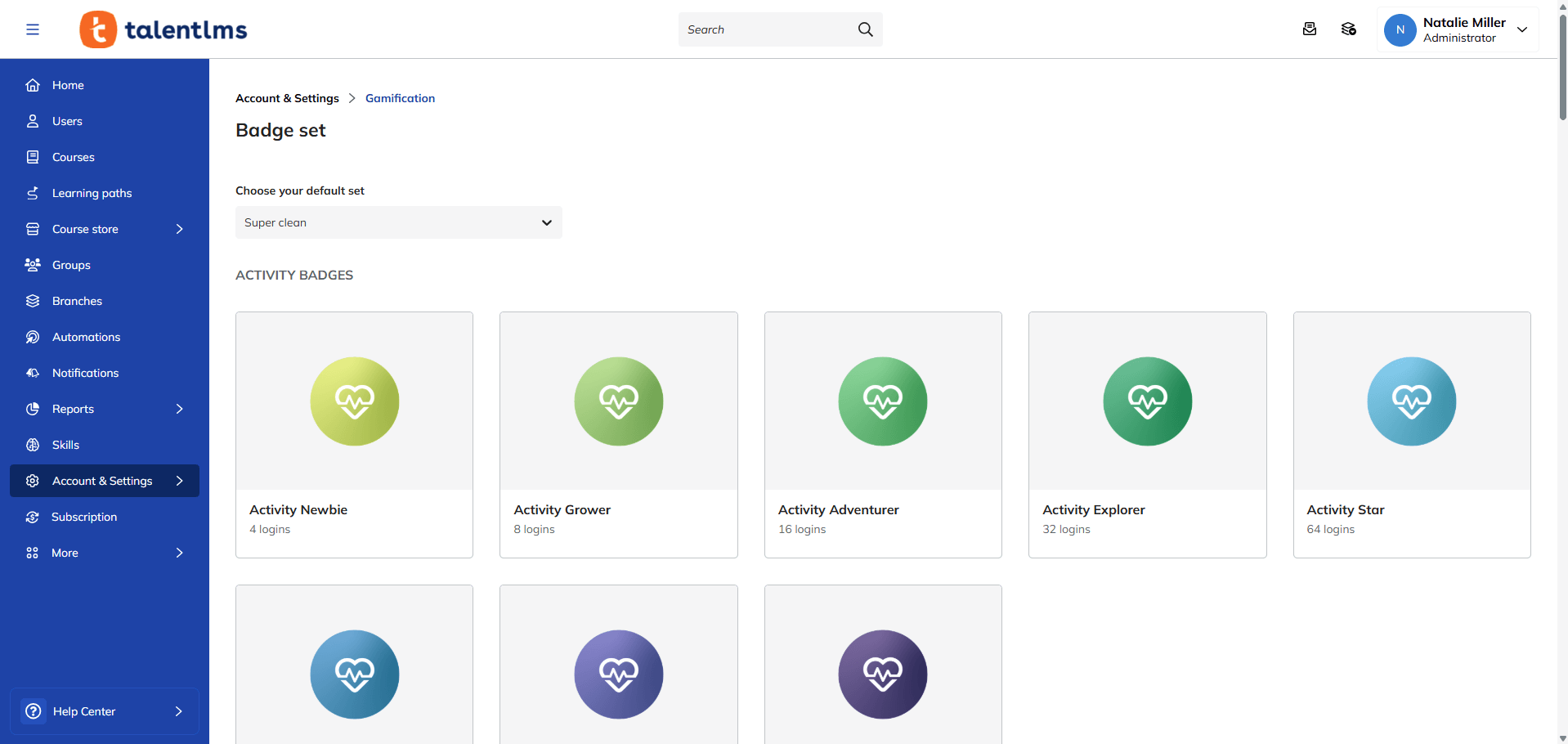1568x744 pixels.
Task: Navigate using the Account & Settings breadcrumb link
Action: 287,98
